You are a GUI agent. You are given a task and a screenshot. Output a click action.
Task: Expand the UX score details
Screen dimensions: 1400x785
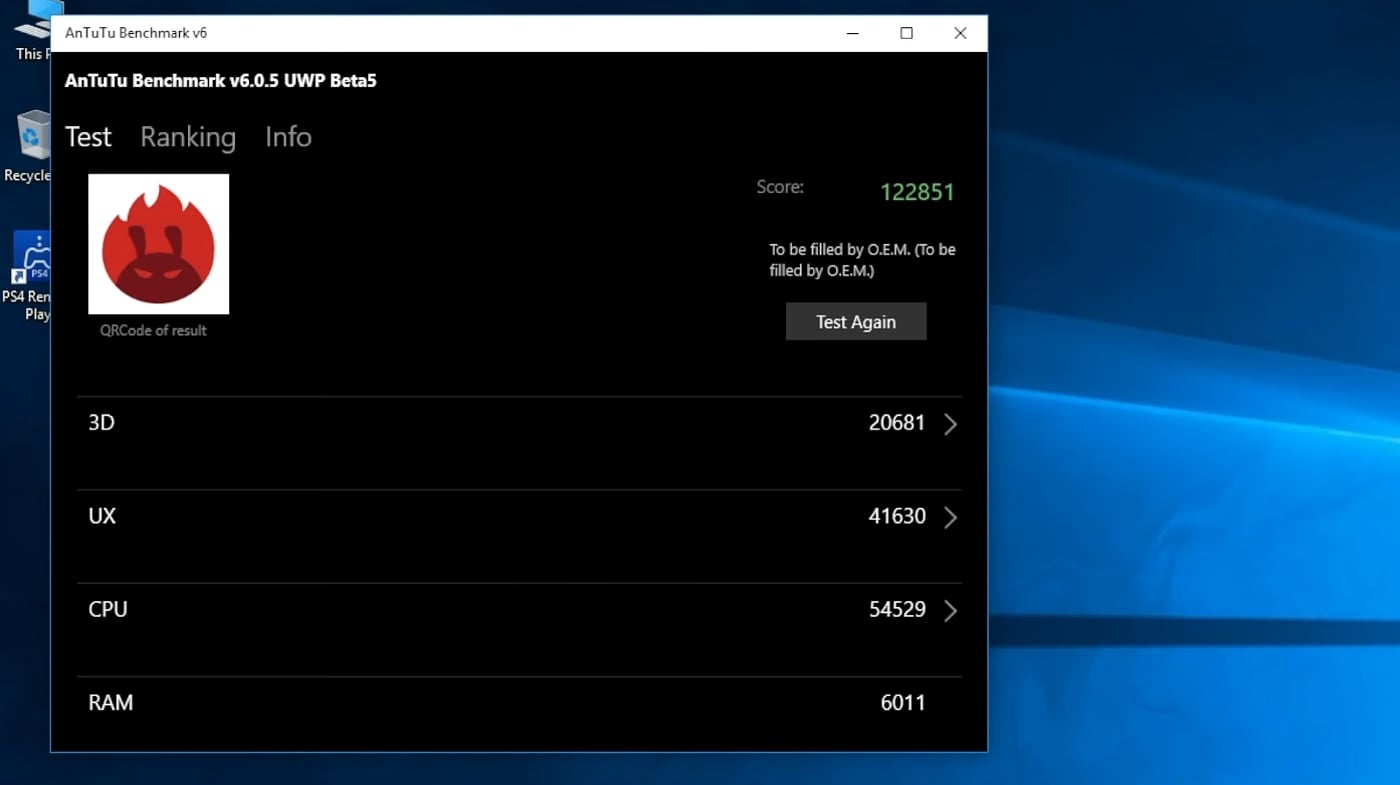(949, 517)
